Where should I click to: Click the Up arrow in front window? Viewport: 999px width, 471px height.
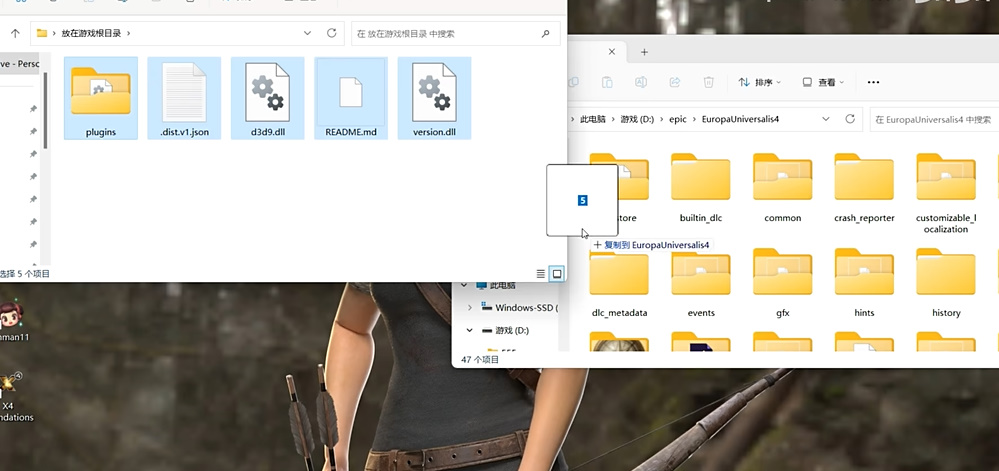pyautogui.click(x=15, y=33)
